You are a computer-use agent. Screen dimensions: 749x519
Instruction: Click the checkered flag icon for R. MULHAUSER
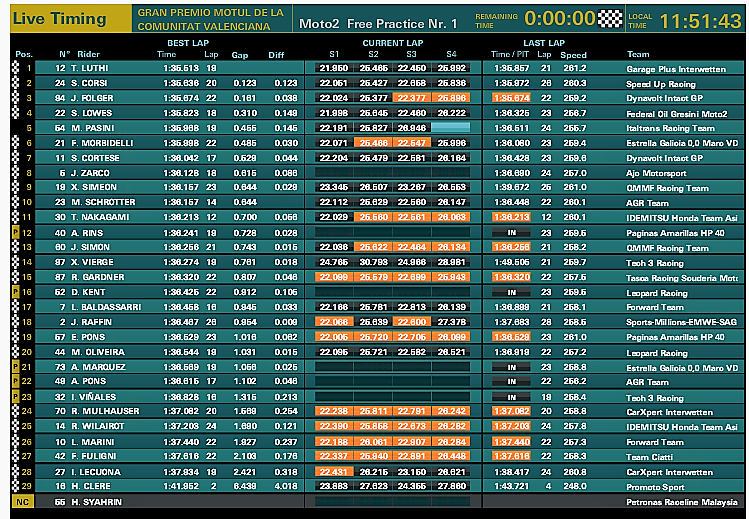pos(15,411)
